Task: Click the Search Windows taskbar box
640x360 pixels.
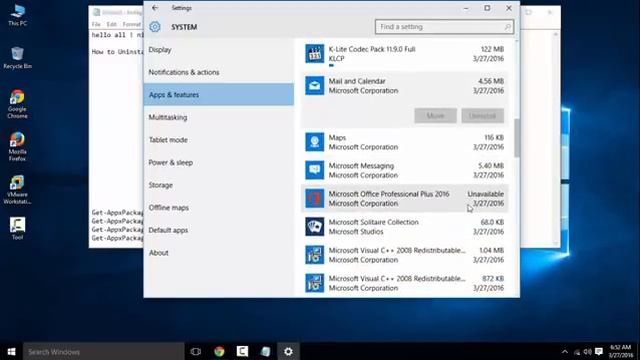Action: point(104,351)
